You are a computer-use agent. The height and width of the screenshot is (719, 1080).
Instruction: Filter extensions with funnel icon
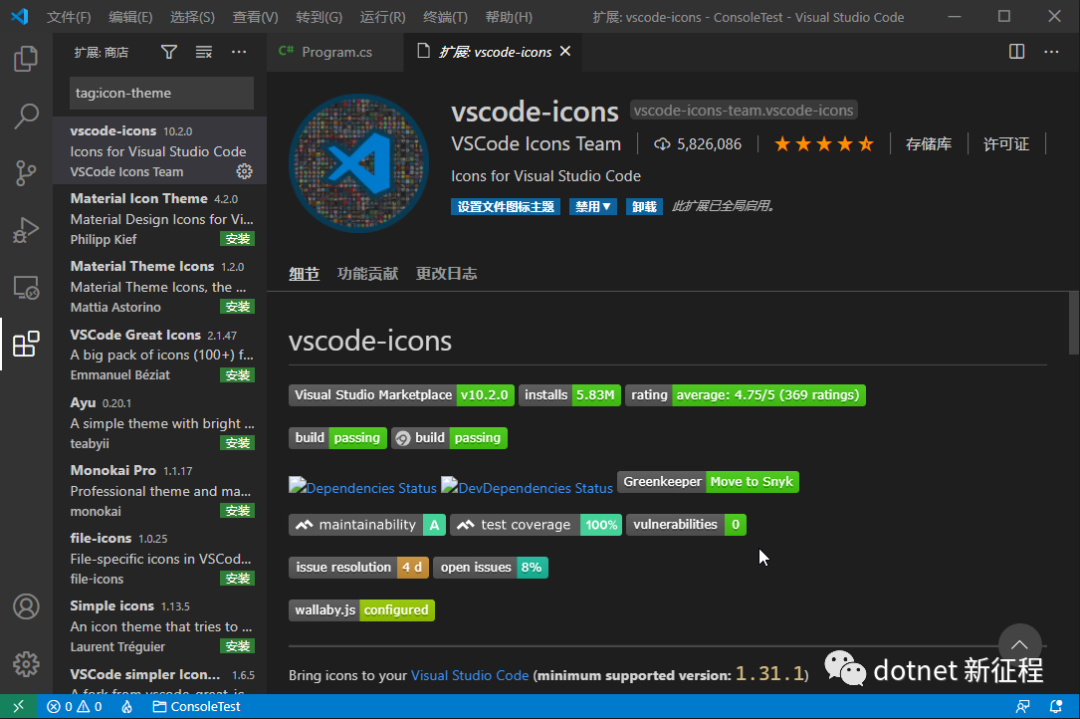tap(169, 52)
